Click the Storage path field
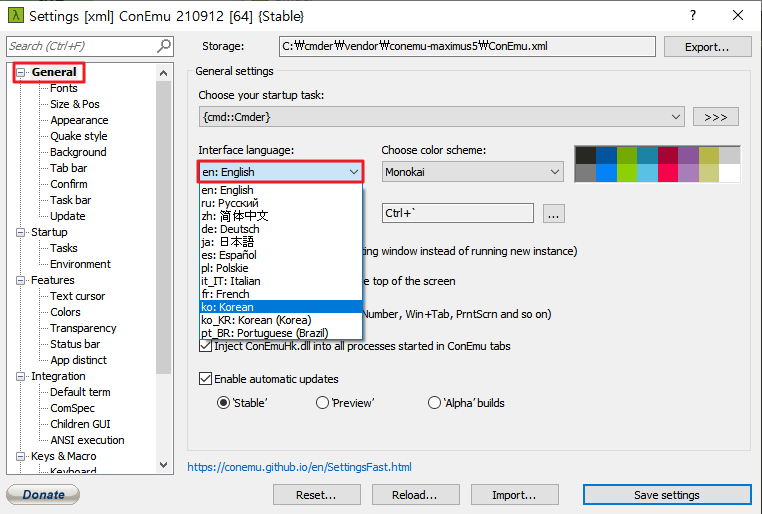Image resolution: width=762 pixels, height=514 pixels. [468, 46]
